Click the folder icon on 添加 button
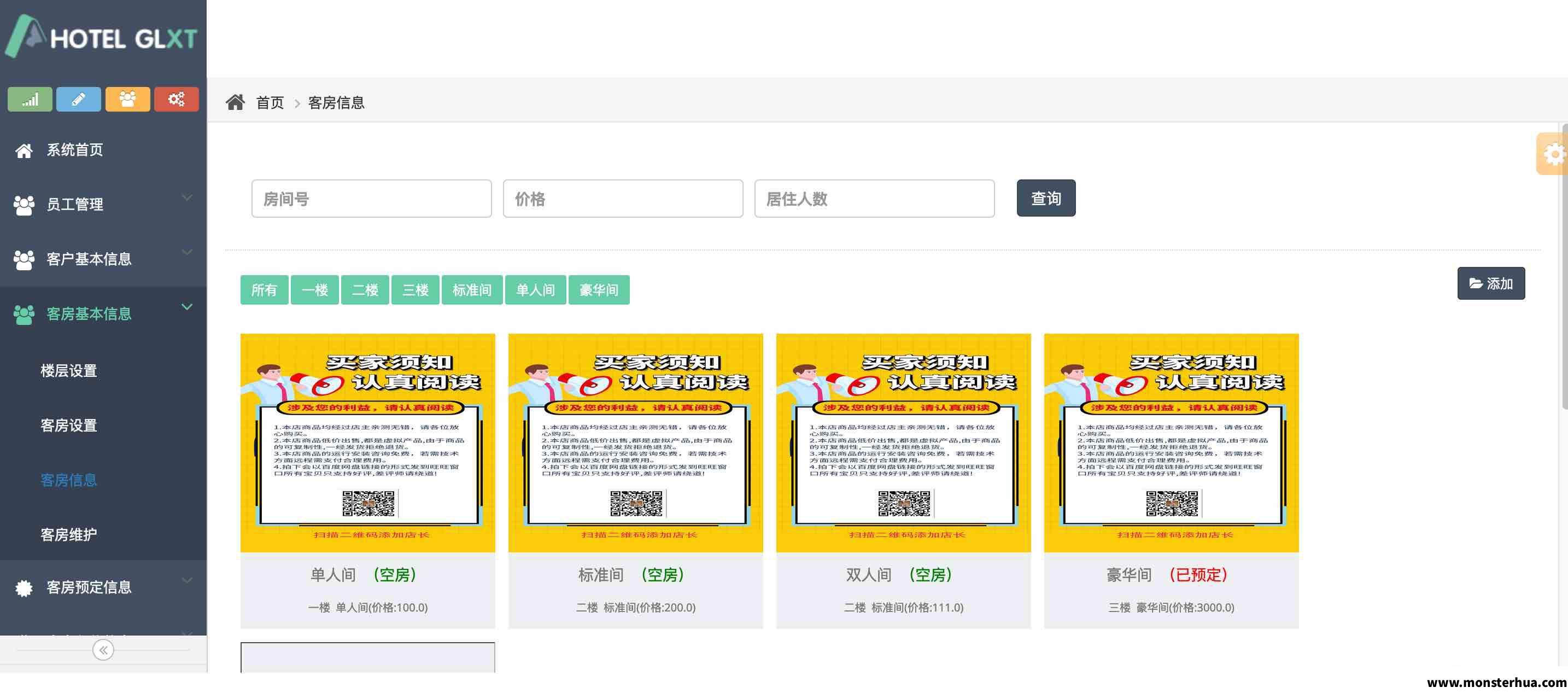Viewport: 1568px width, 699px height. click(1476, 284)
